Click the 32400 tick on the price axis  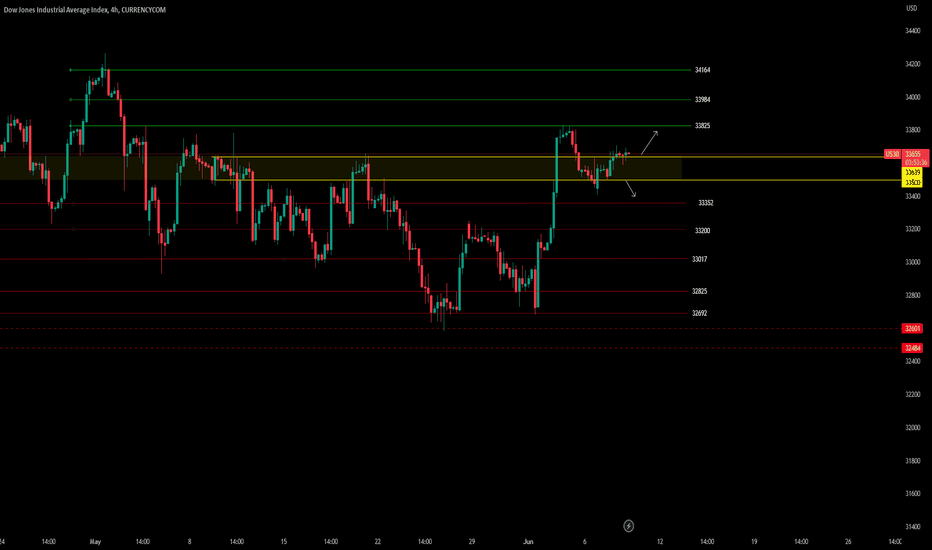(x=912, y=362)
